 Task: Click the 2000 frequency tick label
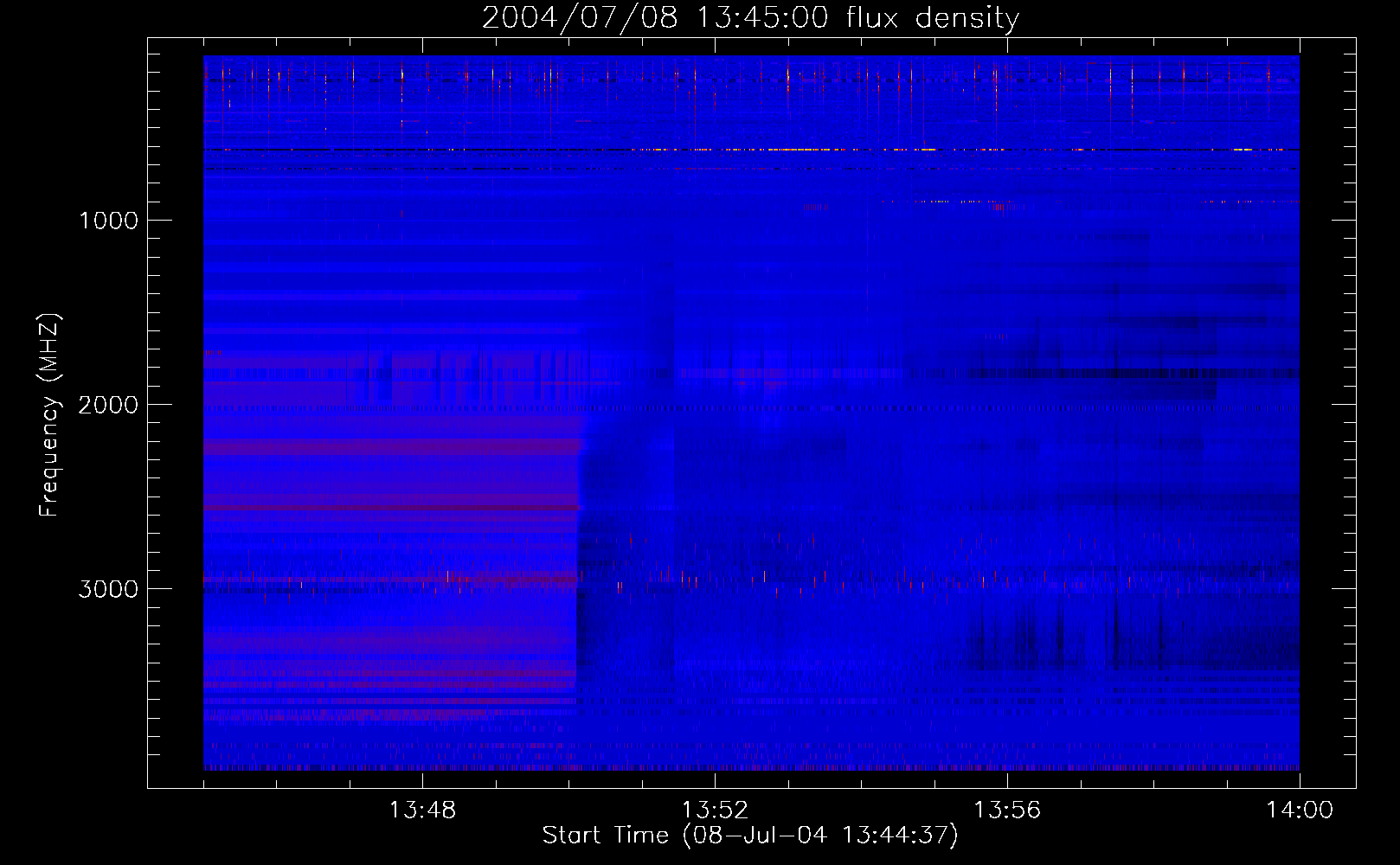[x=108, y=405]
